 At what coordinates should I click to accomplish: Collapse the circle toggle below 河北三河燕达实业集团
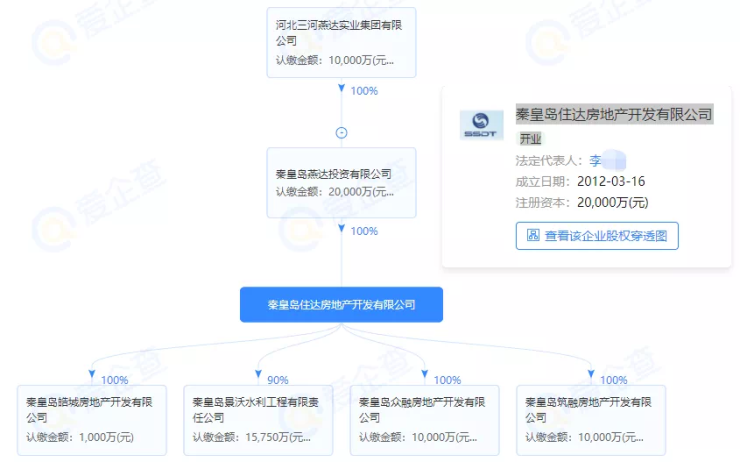(341, 133)
